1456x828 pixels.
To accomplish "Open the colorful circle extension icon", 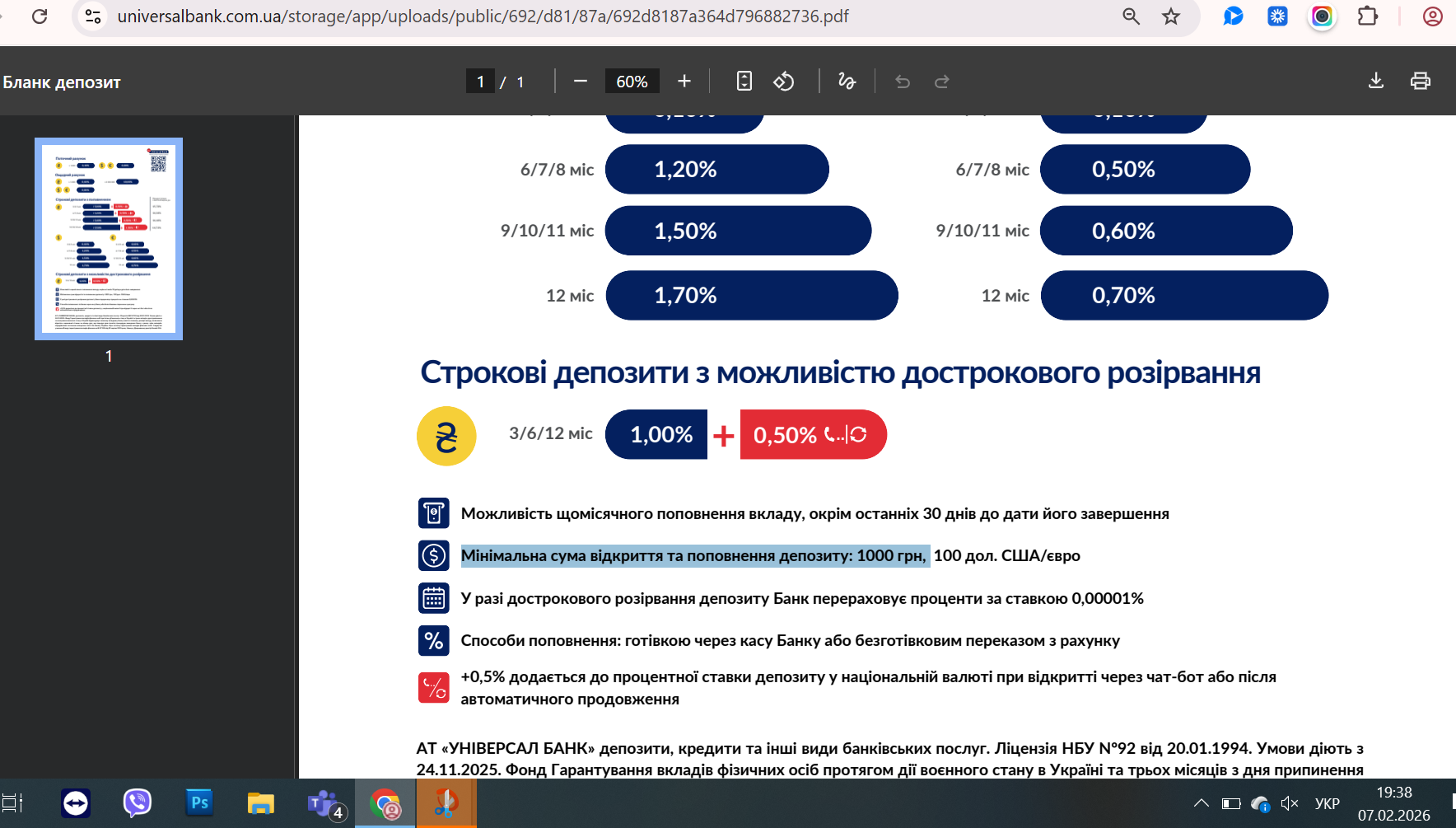I will click(x=1322, y=16).
